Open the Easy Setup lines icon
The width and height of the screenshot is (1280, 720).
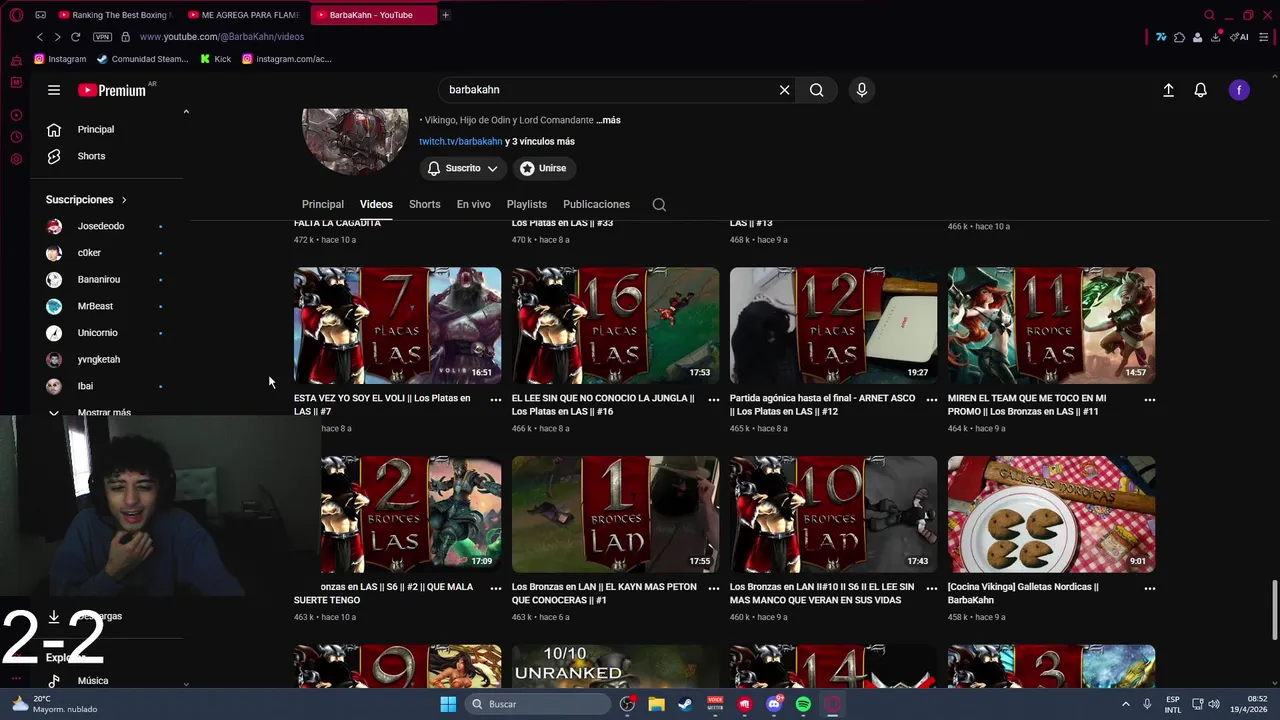click(1265, 37)
